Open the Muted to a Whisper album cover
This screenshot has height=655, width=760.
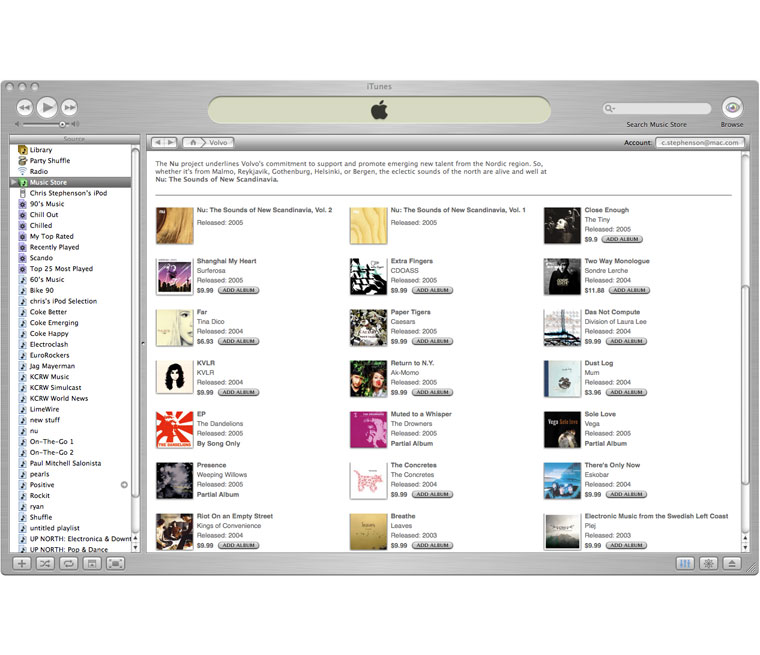(x=368, y=430)
